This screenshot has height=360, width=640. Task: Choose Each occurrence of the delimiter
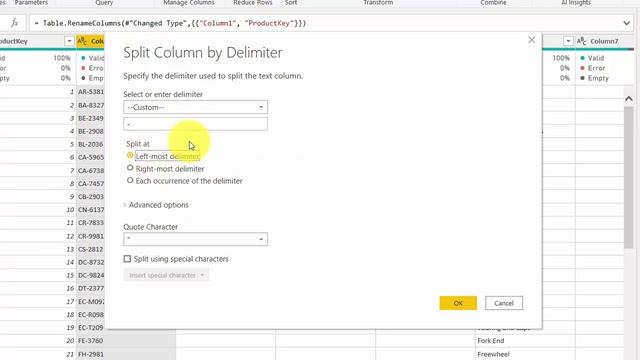[130, 180]
